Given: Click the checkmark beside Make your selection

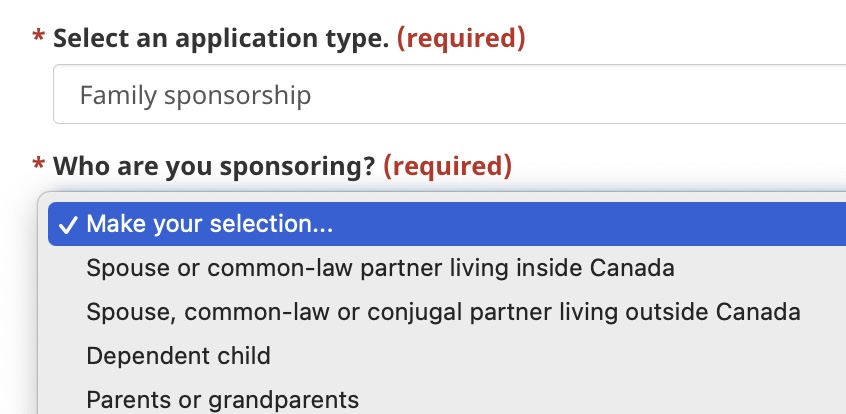Looking at the screenshot, I should pos(69,224).
